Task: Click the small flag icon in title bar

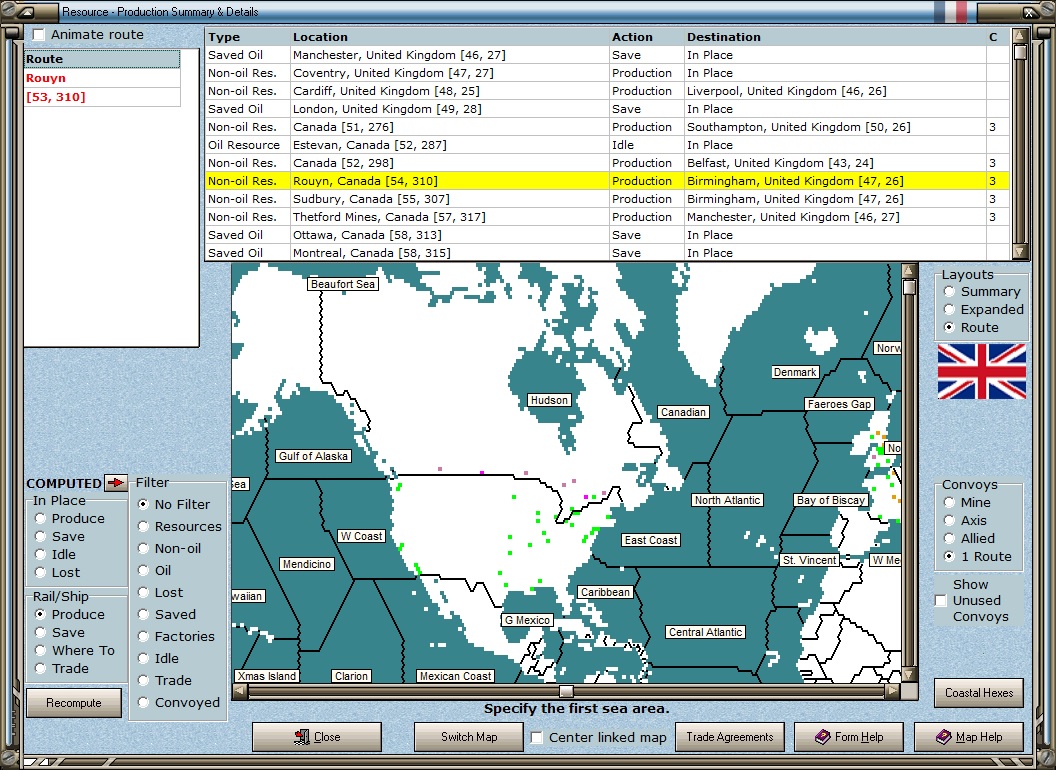Action: (x=949, y=11)
